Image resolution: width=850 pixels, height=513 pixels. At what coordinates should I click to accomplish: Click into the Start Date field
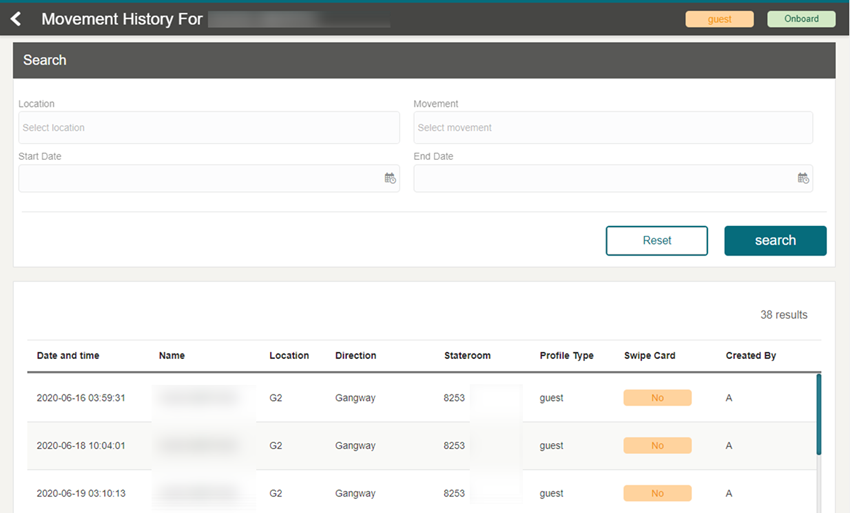click(x=209, y=178)
